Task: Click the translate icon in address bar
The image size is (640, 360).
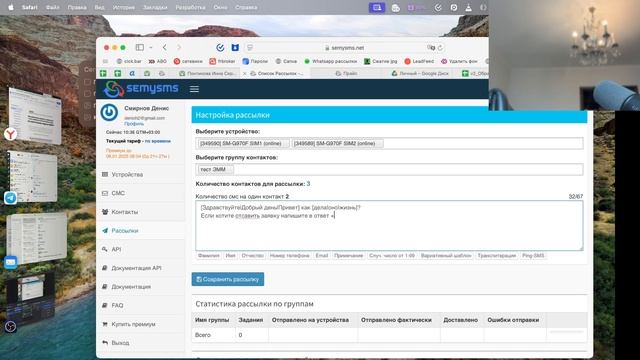Action: 431,48
